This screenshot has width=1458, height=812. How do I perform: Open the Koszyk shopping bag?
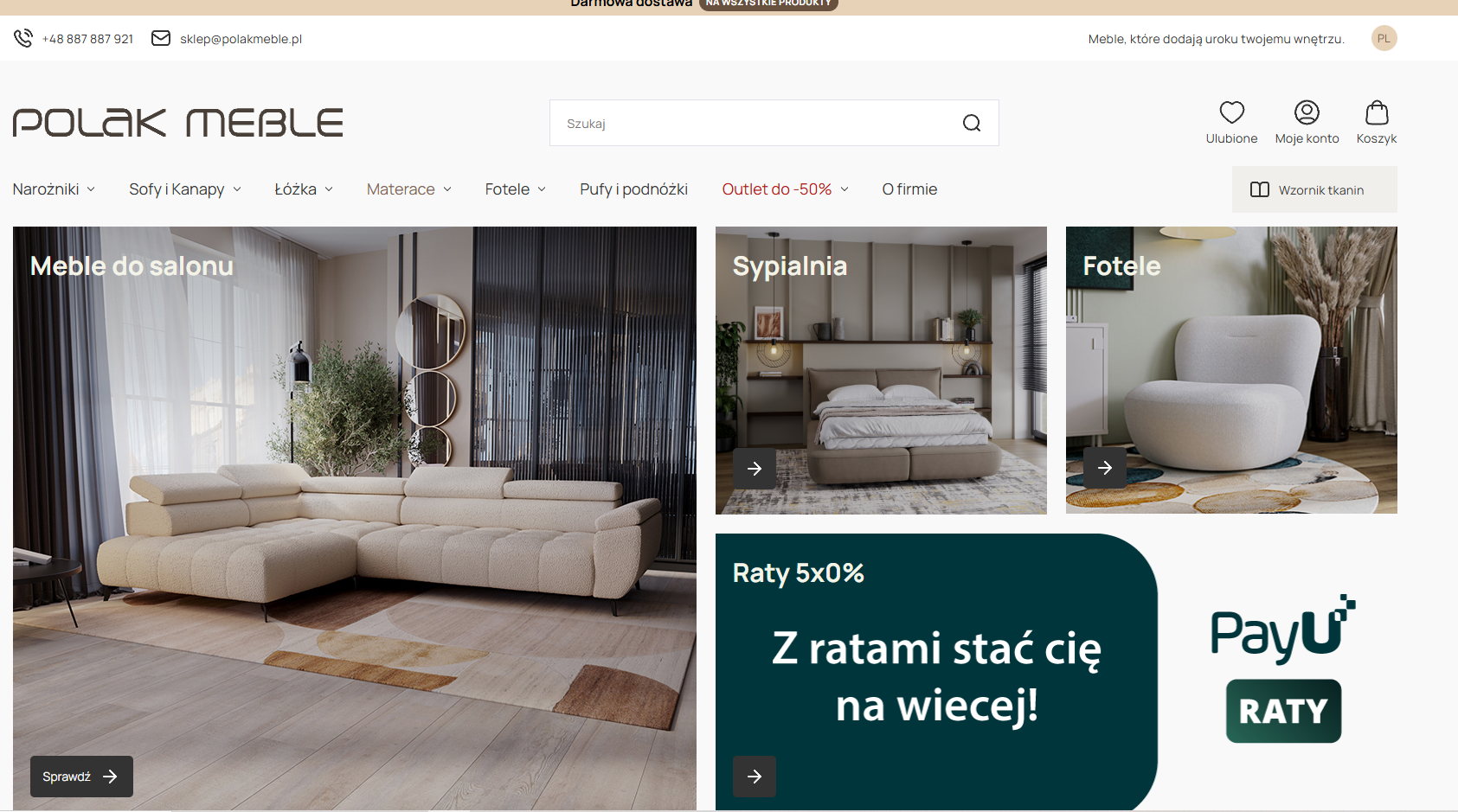pyautogui.click(x=1377, y=113)
